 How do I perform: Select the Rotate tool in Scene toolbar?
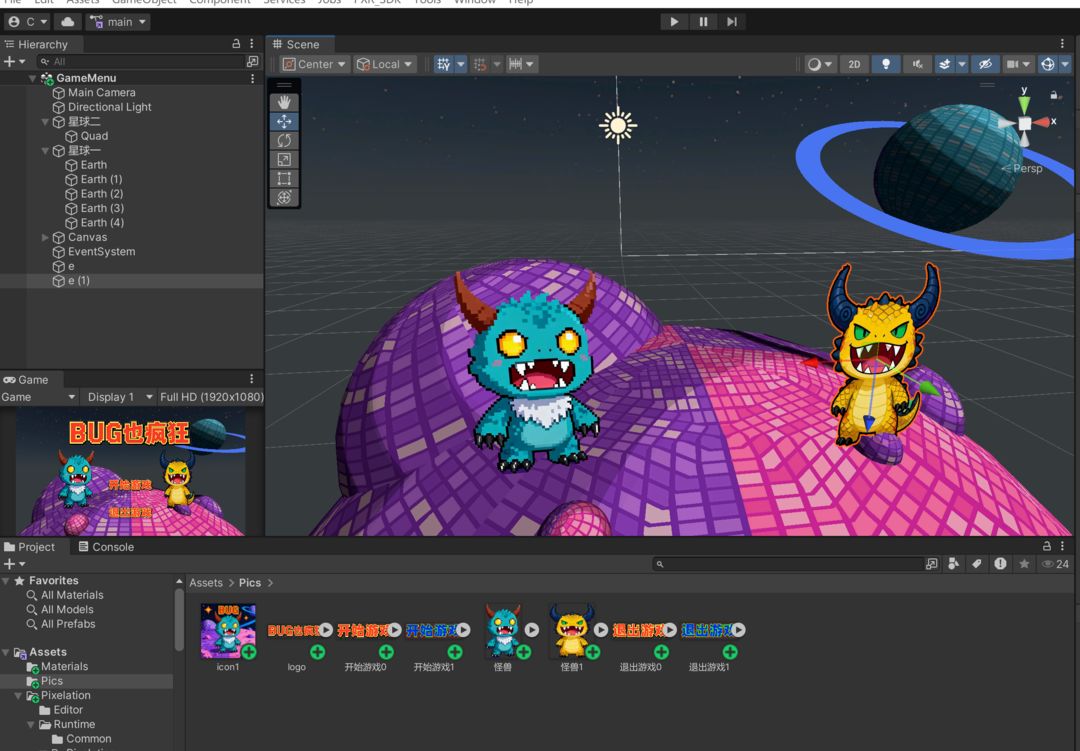[x=284, y=140]
